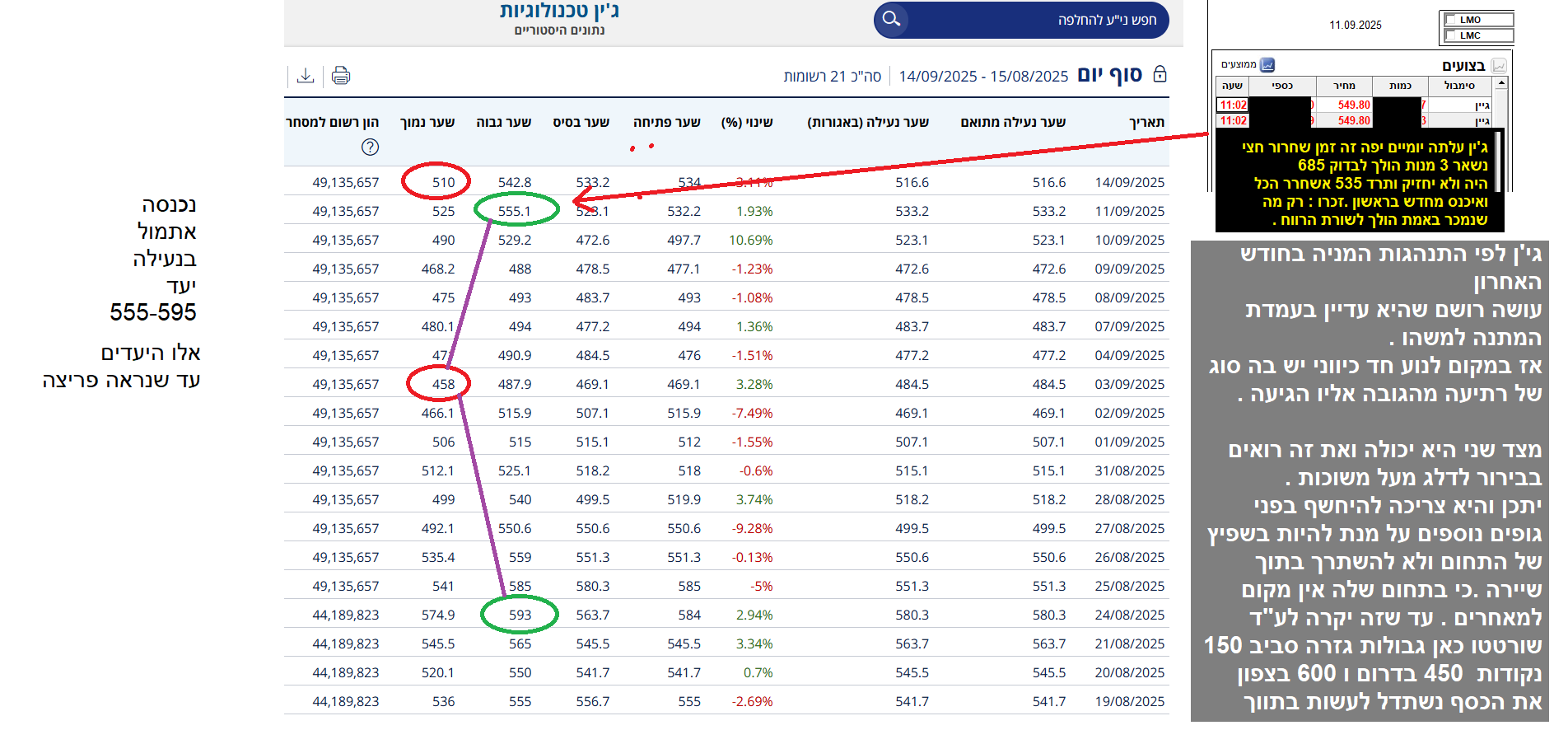Click the ממוצעים label in the trades panel
1568x744 pixels.
click(1239, 64)
